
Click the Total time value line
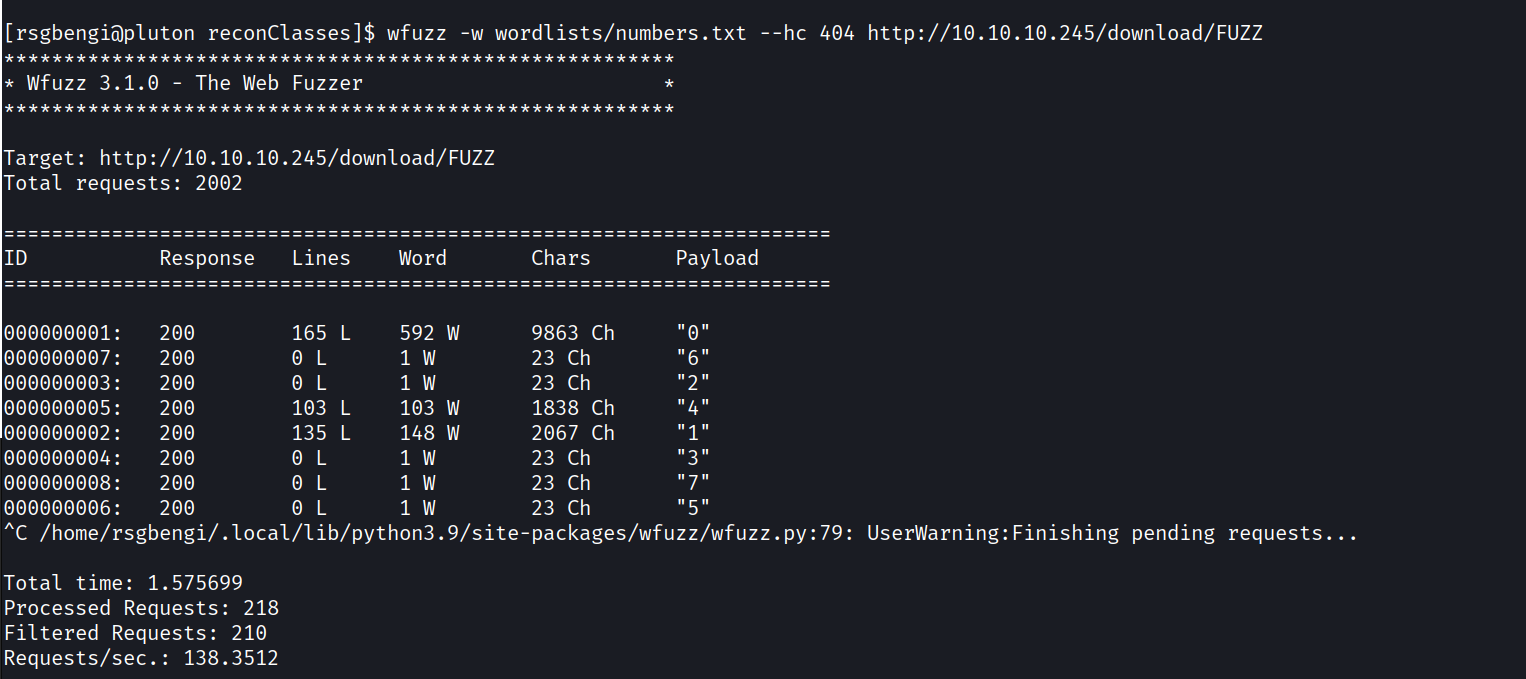point(123,583)
